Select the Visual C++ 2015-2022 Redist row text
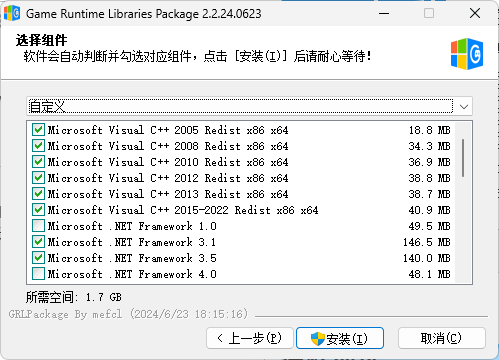The width and height of the screenshot is (499, 360). pyautogui.click(x=183, y=210)
